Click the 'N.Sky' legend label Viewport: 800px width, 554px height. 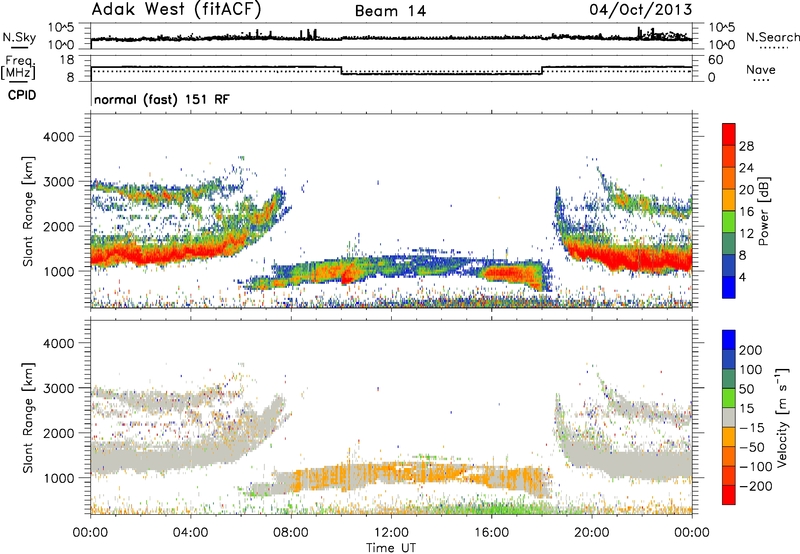[x=19, y=37]
